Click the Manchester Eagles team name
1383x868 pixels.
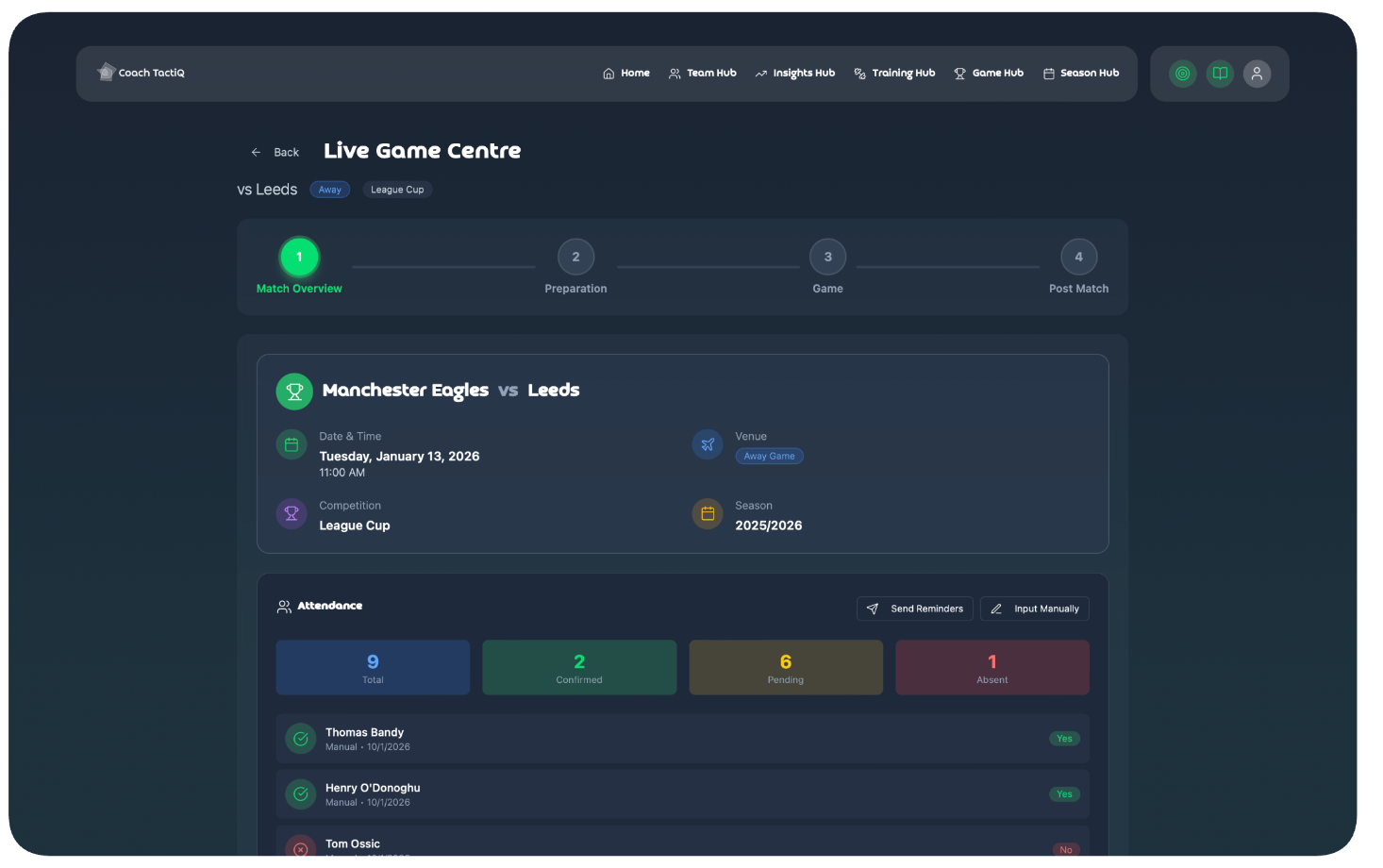coord(406,391)
